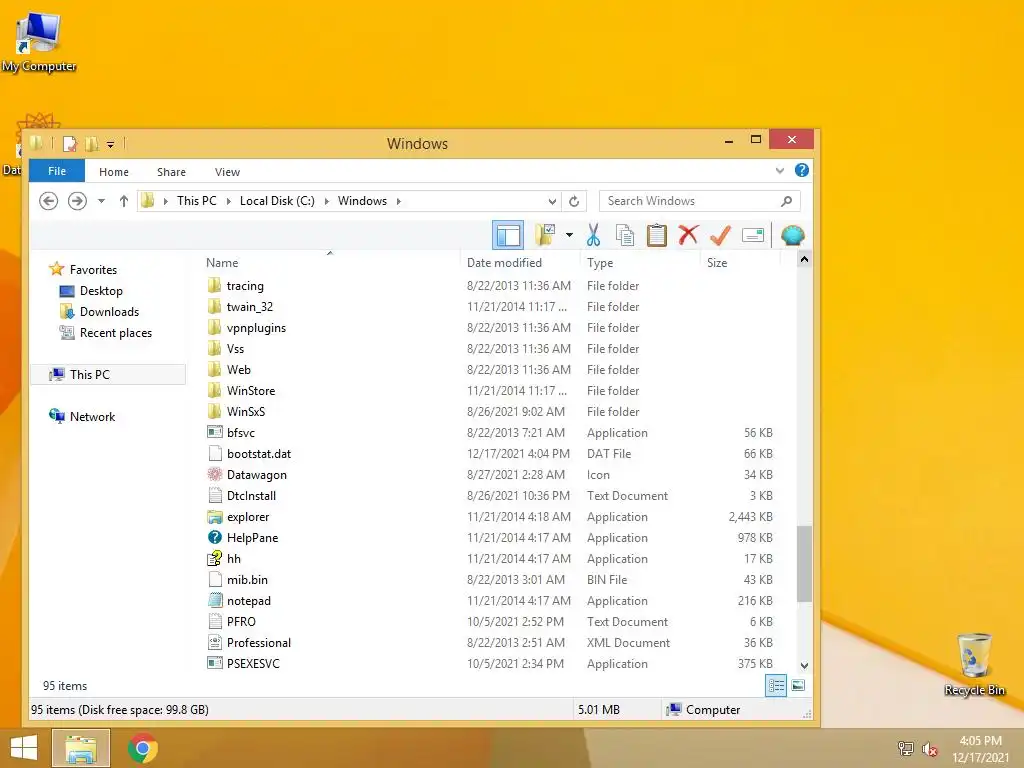
Task: Click the muted volume tray icon
Action: (x=929, y=749)
